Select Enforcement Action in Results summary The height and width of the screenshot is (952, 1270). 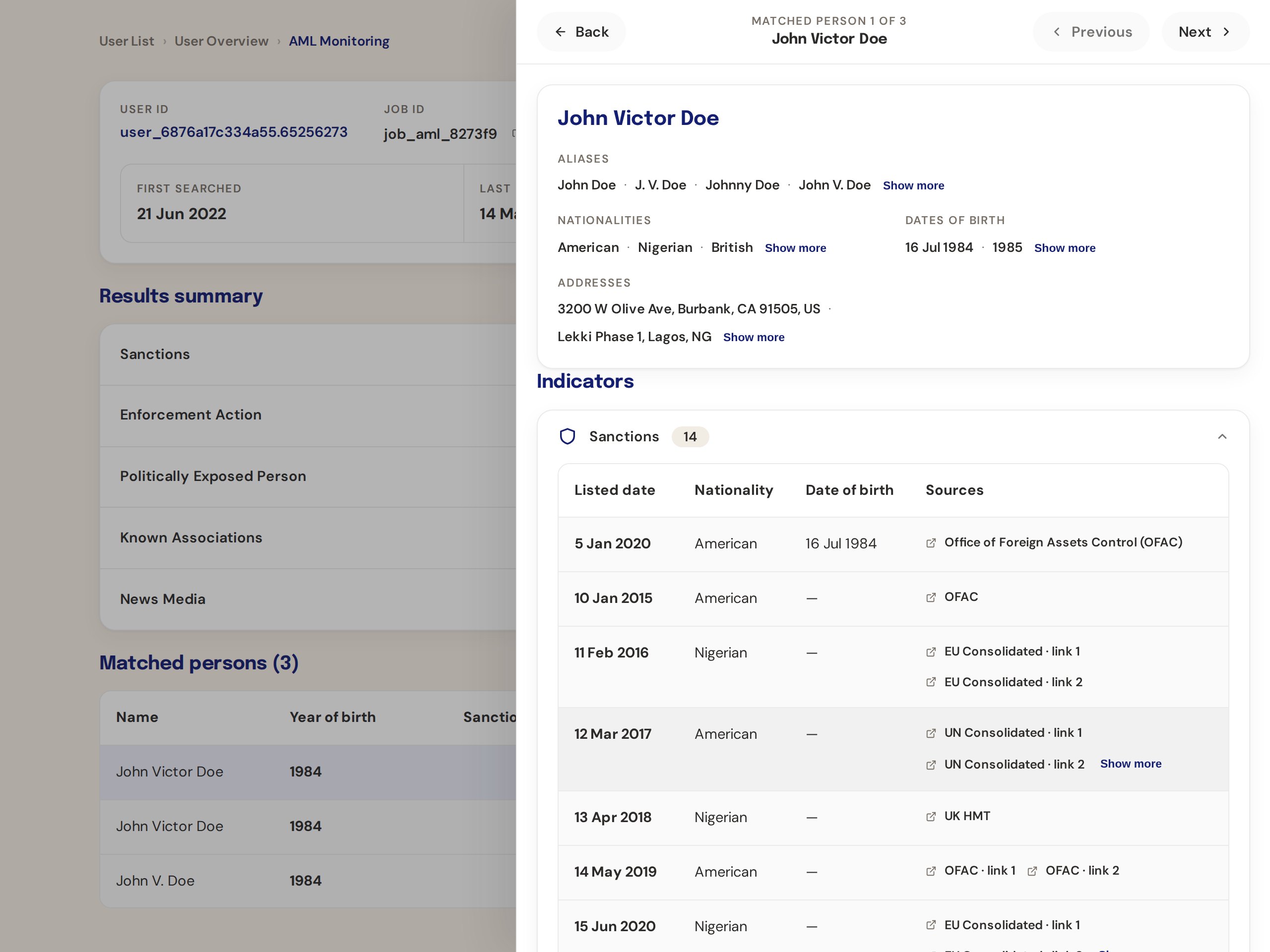pos(308,416)
